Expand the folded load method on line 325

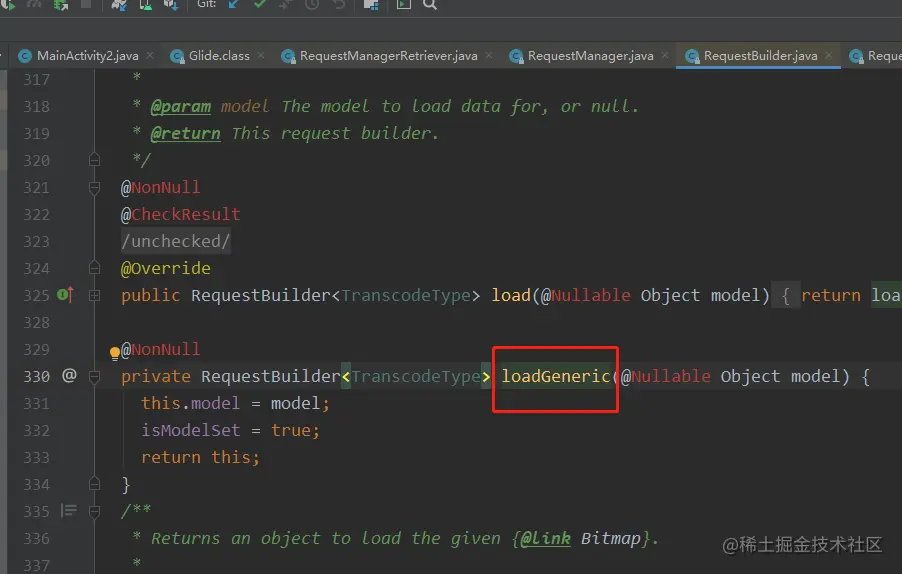point(95,295)
